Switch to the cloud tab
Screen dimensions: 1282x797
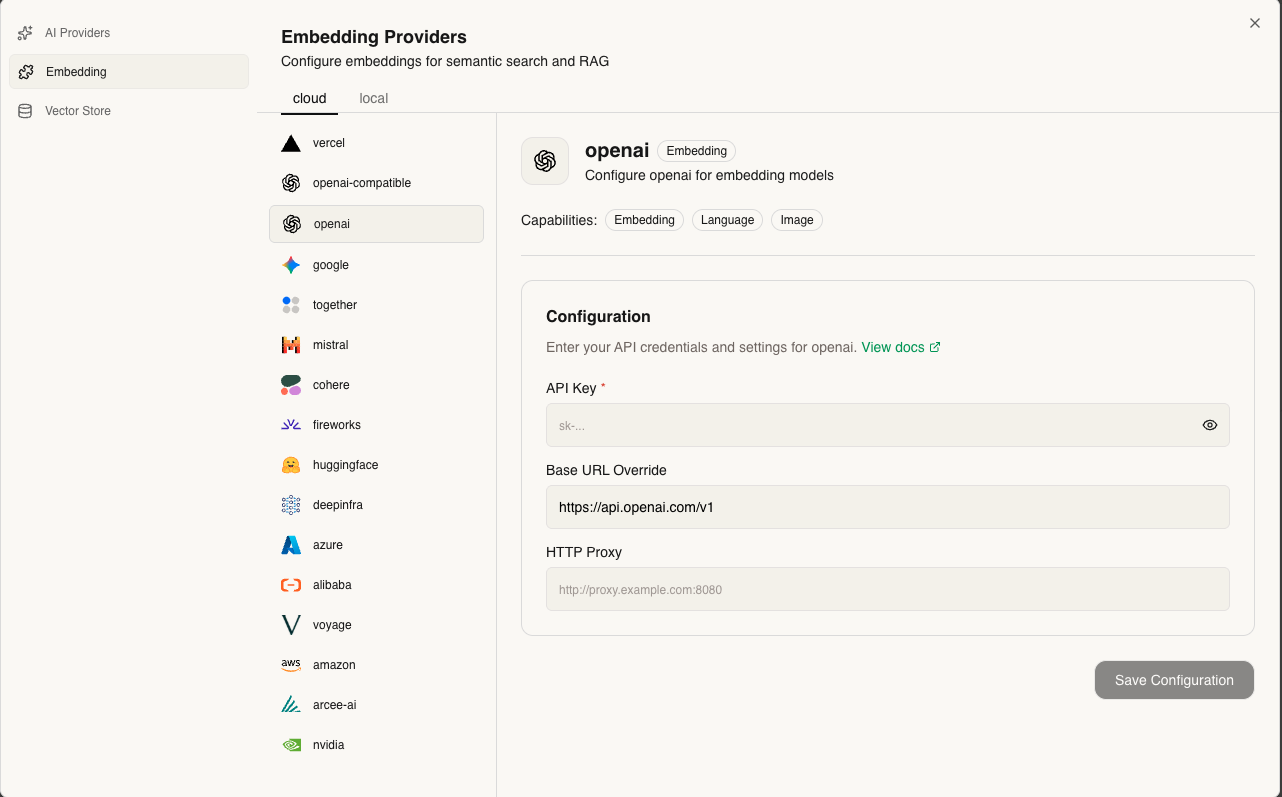click(309, 98)
